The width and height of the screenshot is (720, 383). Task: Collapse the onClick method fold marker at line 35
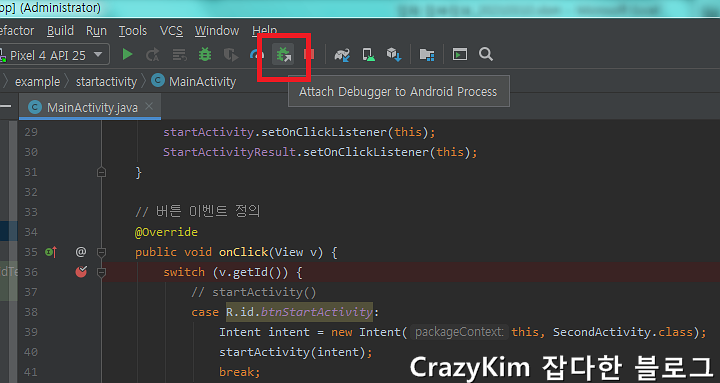pyautogui.click(x=101, y=252)
